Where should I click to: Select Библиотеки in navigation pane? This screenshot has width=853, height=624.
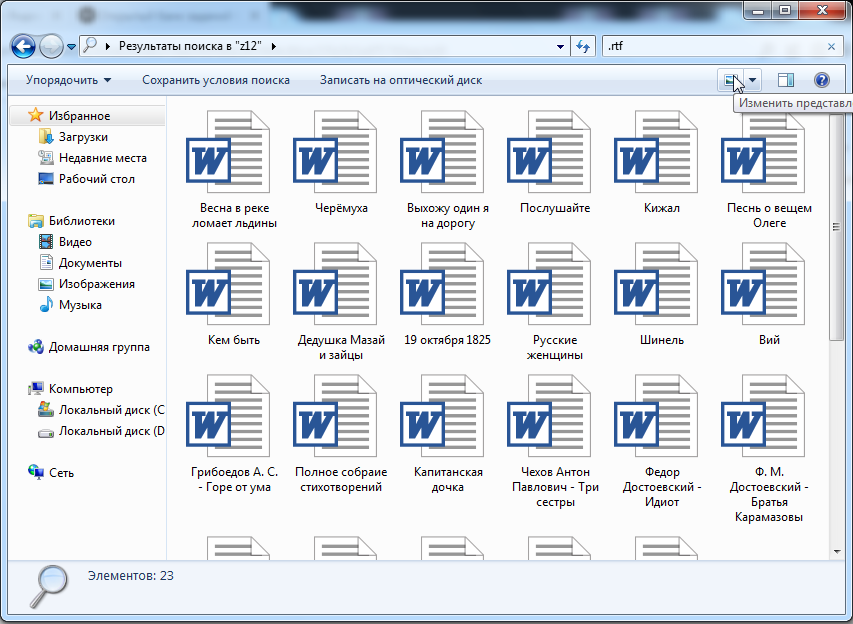(71, 221)
